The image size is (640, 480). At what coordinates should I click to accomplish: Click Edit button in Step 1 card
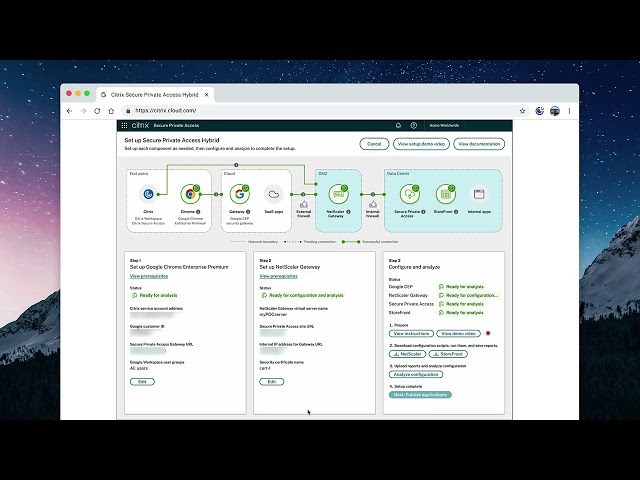tap(142, 382)
